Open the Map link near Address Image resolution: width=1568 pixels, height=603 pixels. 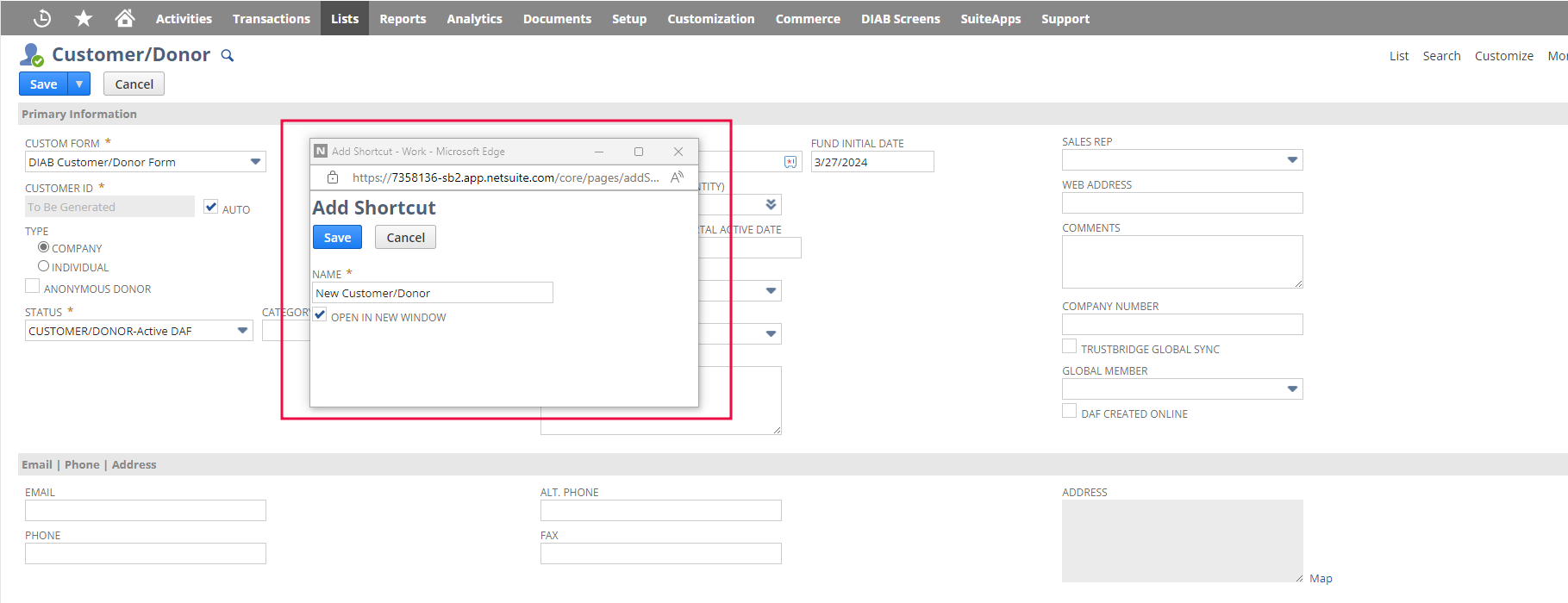click(x=1320, y=579)
